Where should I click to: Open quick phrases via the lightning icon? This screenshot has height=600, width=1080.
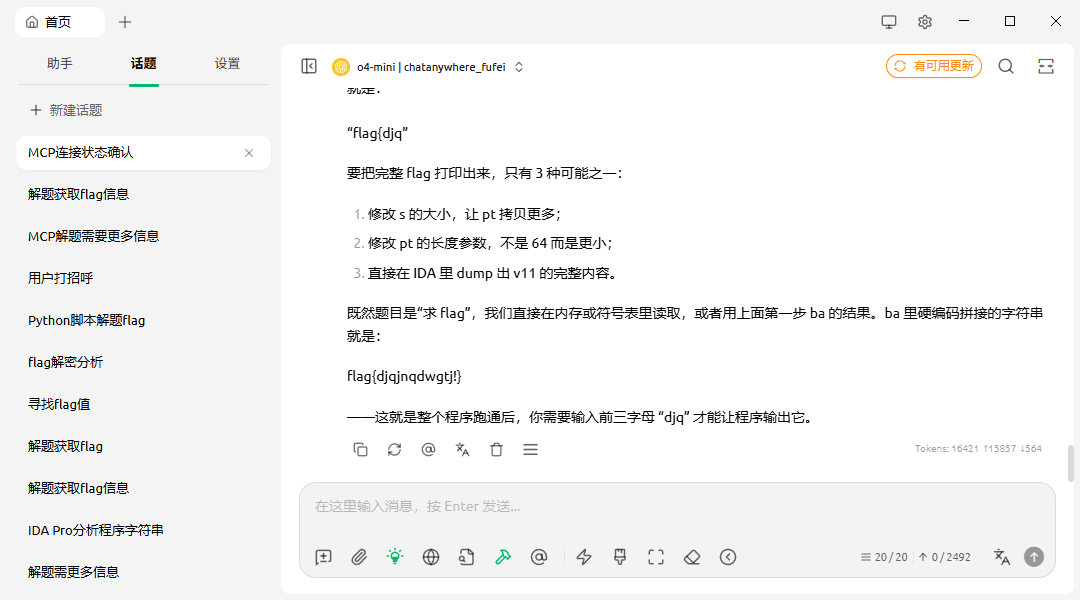(x=585, y=557)
